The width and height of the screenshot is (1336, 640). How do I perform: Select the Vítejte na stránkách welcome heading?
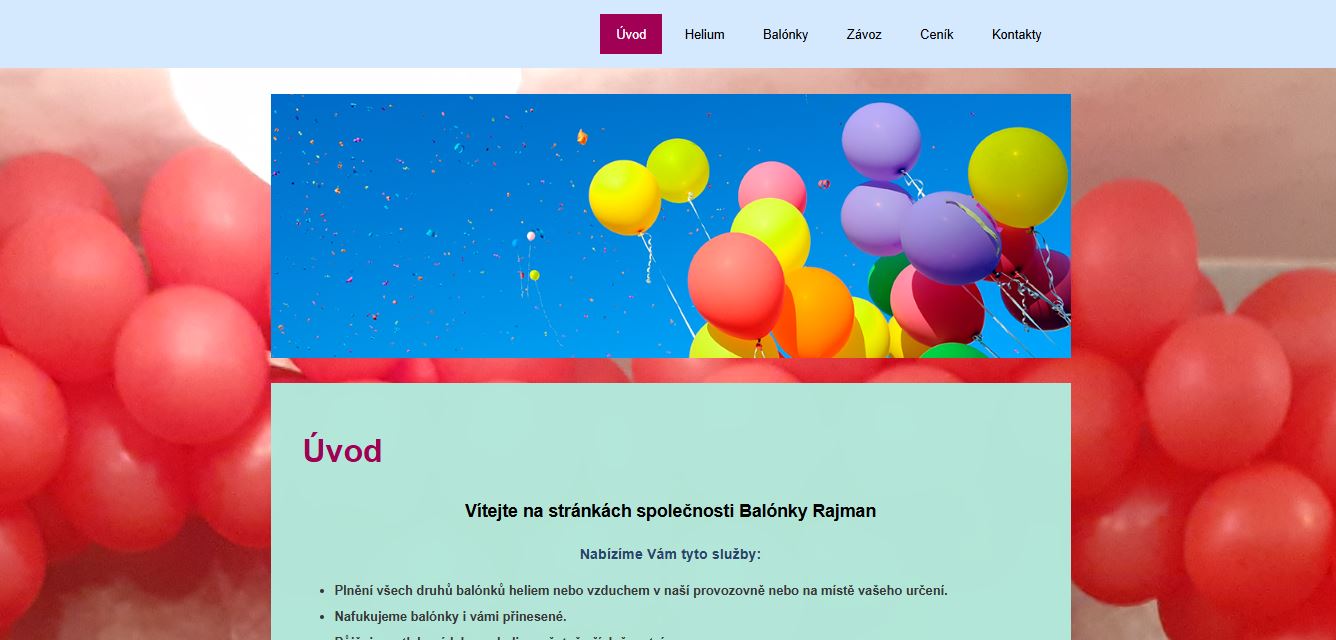pos(670,511)
